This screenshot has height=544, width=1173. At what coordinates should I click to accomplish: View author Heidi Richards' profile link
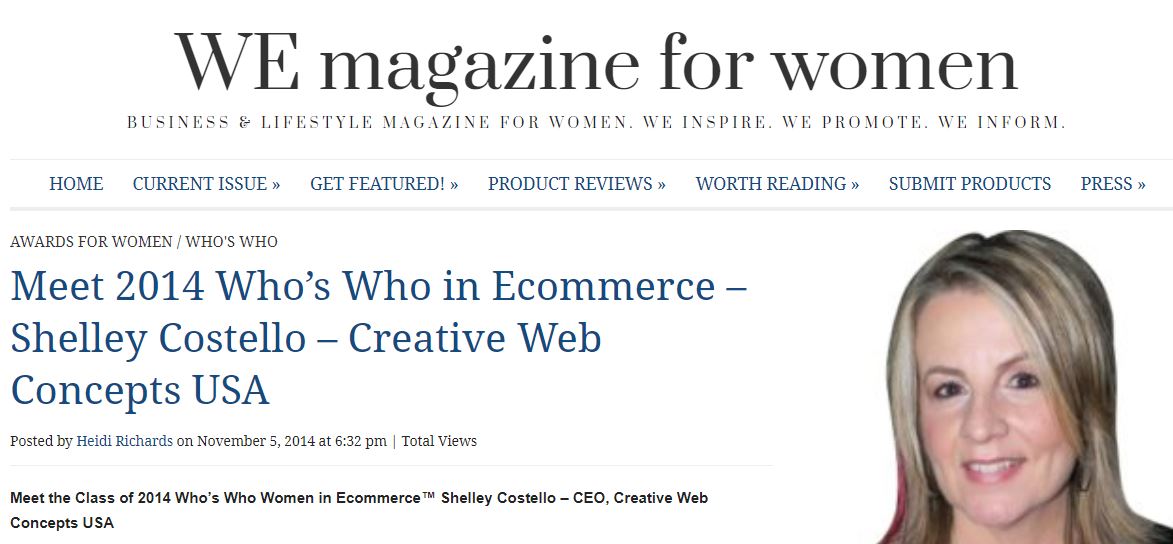coord(124,441)
